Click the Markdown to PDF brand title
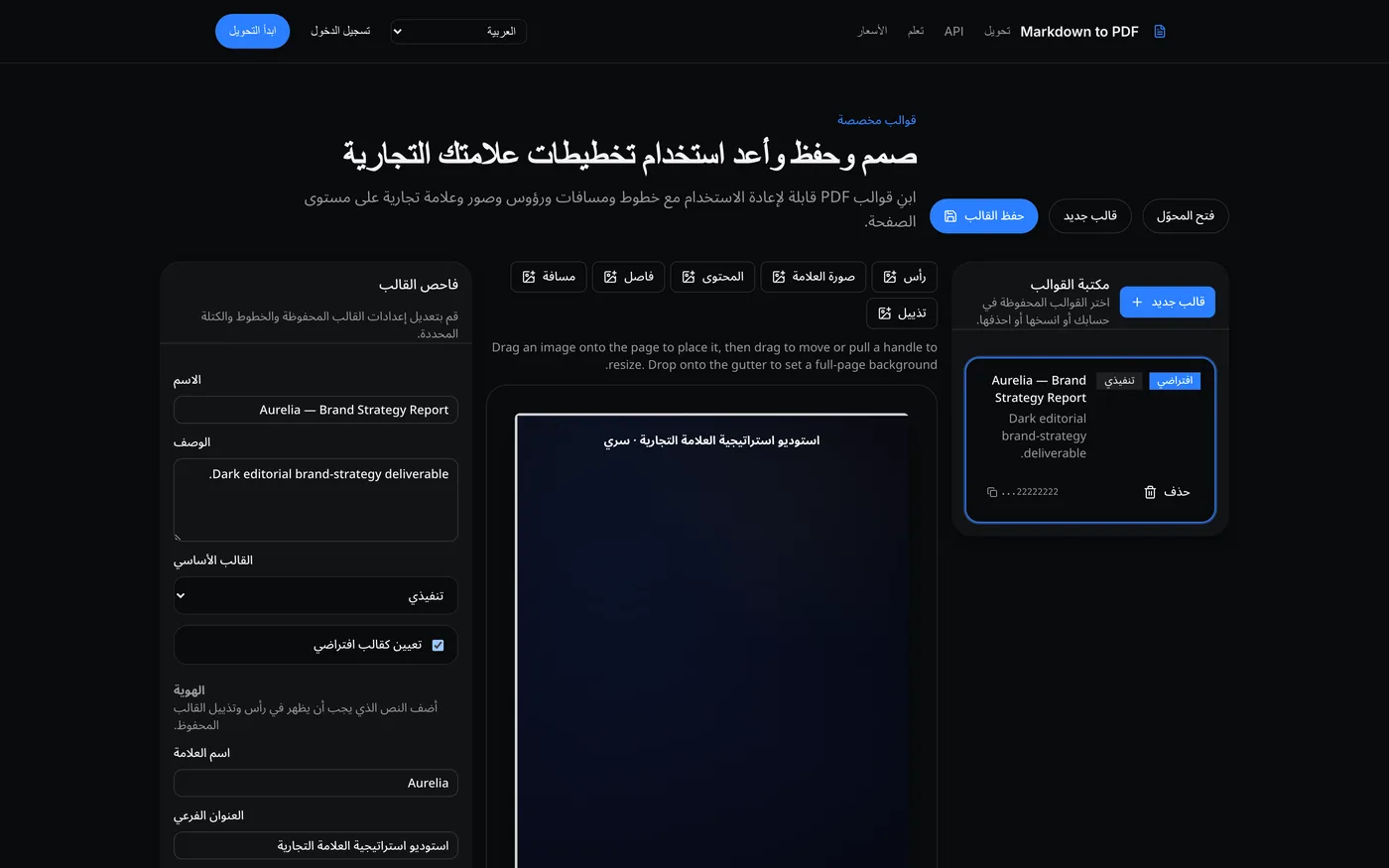The width and height of the screenshot is (1389, 868). pos(1079,32)
